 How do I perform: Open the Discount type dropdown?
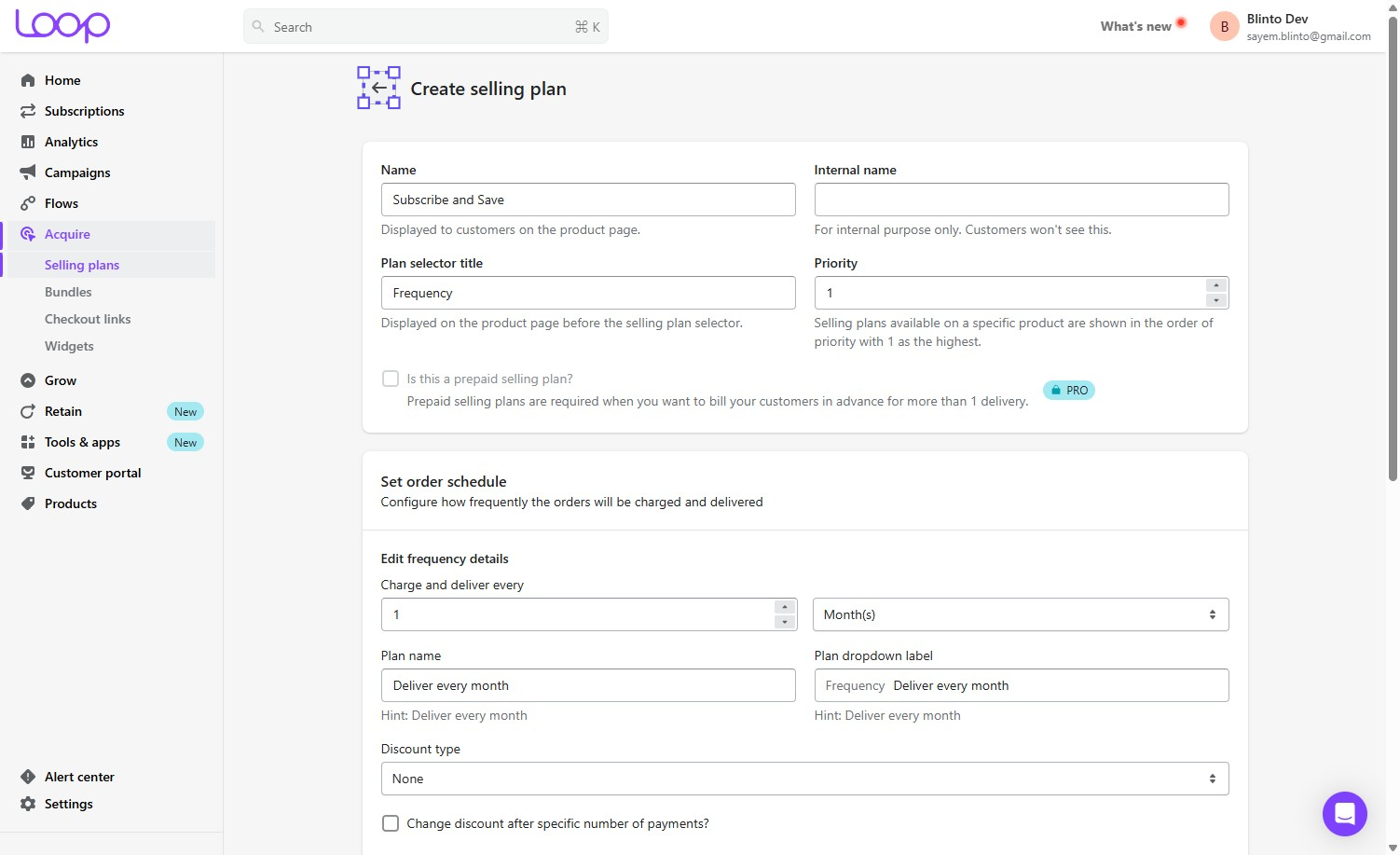tap(804, 779)
